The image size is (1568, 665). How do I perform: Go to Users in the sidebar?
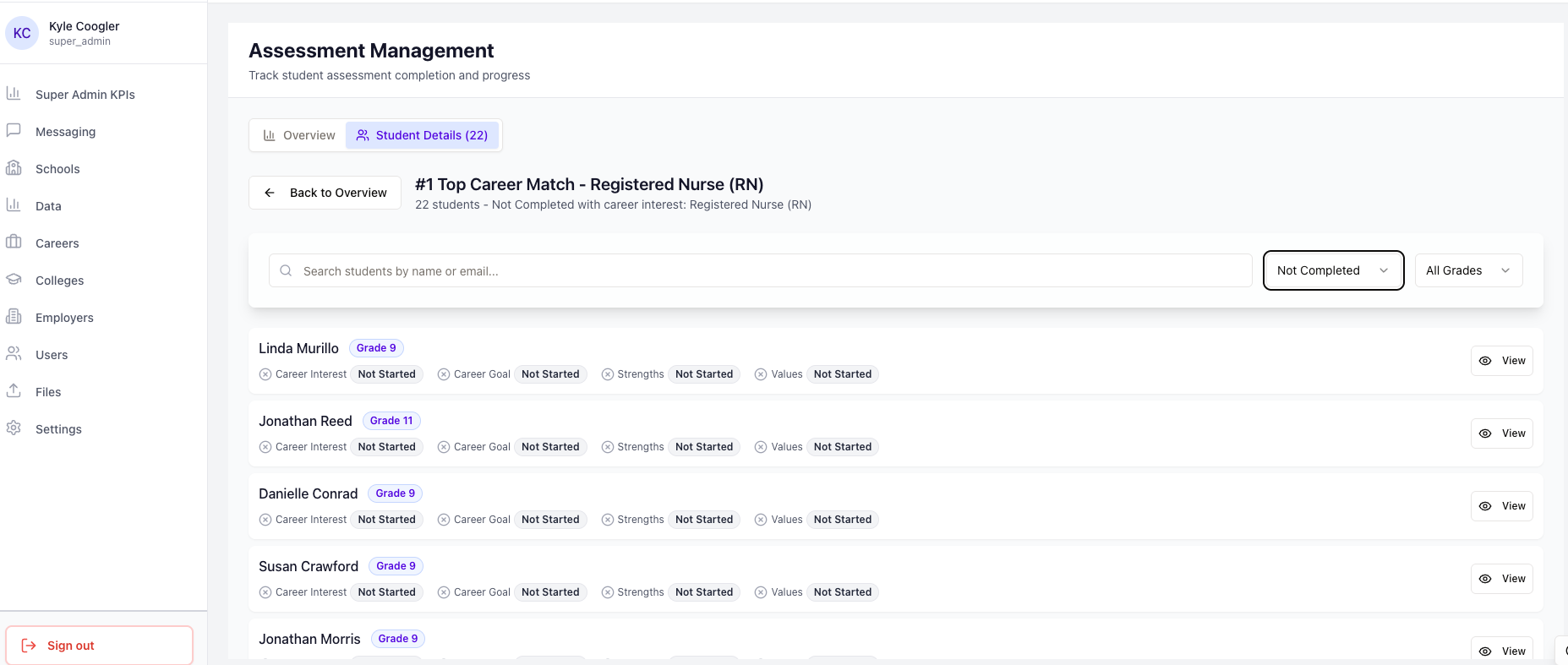coord(52,355)
